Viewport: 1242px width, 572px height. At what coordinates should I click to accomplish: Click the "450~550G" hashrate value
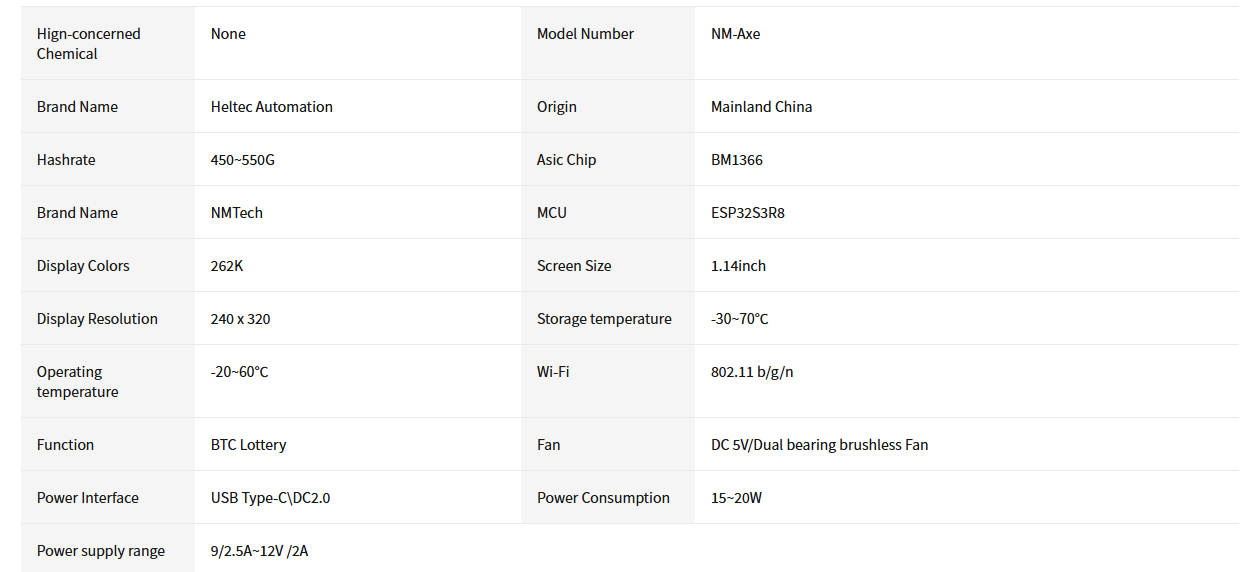coord(242,160)
